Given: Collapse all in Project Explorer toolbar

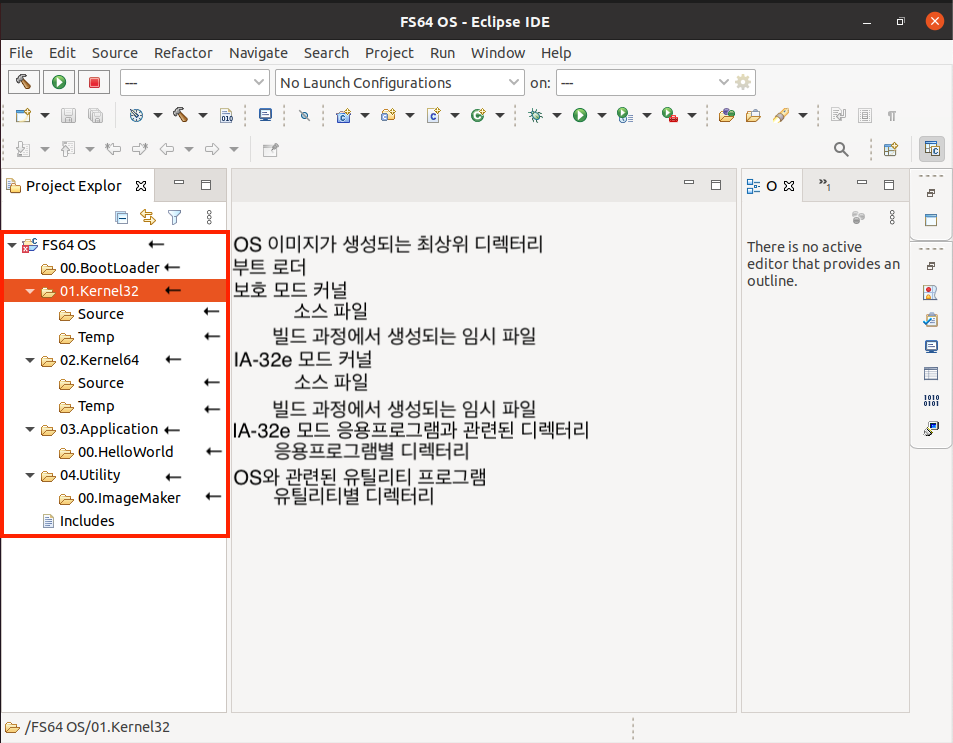Looking at the screenshot, I should click(x=122, y=218).
